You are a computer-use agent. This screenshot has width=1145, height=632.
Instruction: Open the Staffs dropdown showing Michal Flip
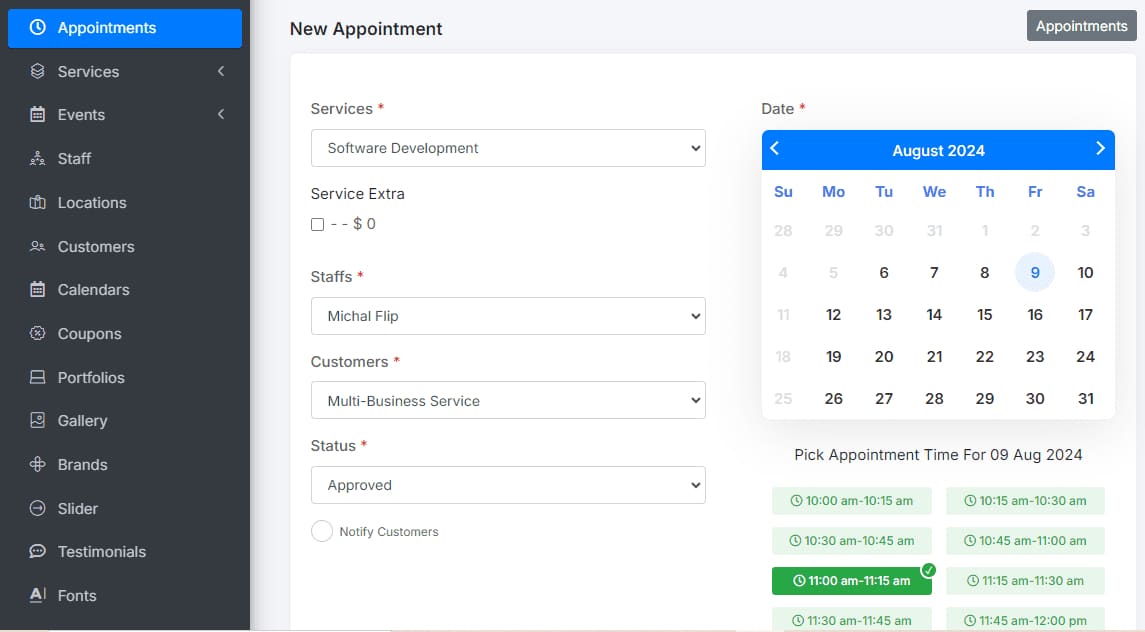508,316
